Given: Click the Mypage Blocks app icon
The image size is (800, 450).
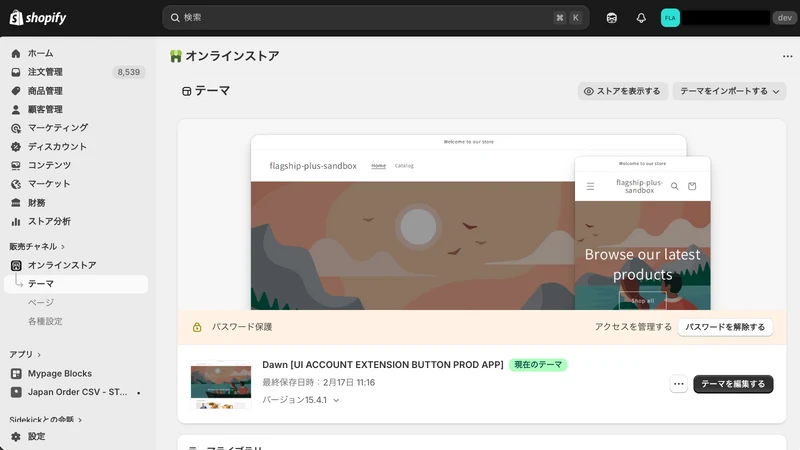Looking at the screenshot, I should pyautogui.click(x=16, y=373).
